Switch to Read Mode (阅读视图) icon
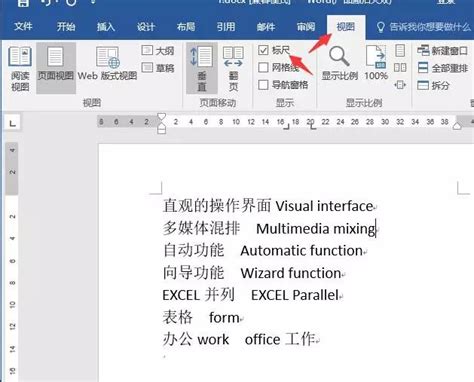The width and height of the screenshot is (474, 382). click(x=20, y=68)
